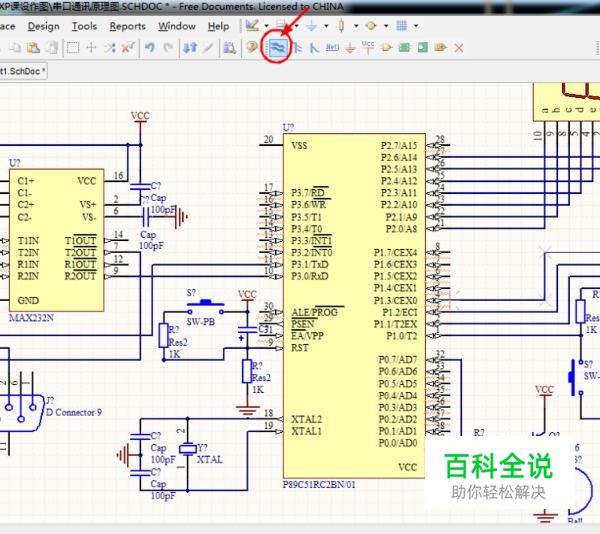Viewport: 600px width, 534px height.
Task: Select the Place Port tool
Action: click(440, 48)
